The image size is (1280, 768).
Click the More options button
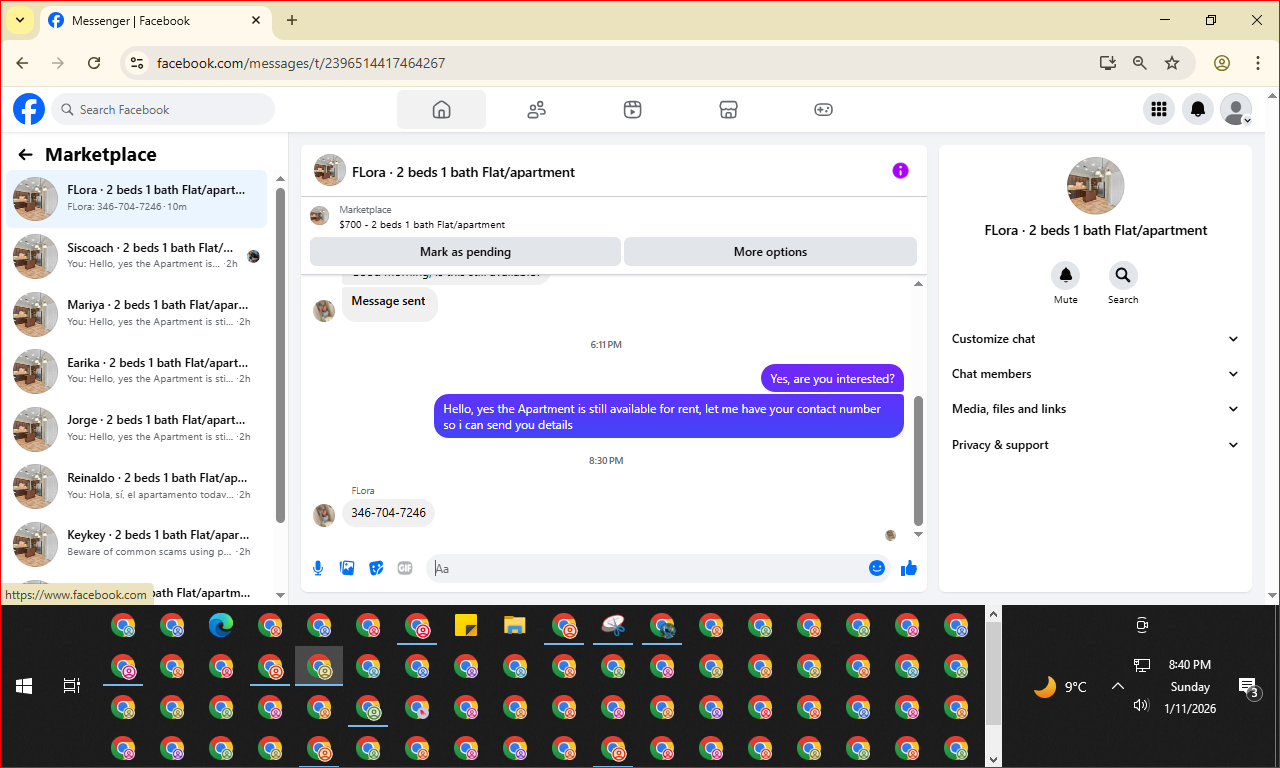pyautogui.click(x=770, y=252)
